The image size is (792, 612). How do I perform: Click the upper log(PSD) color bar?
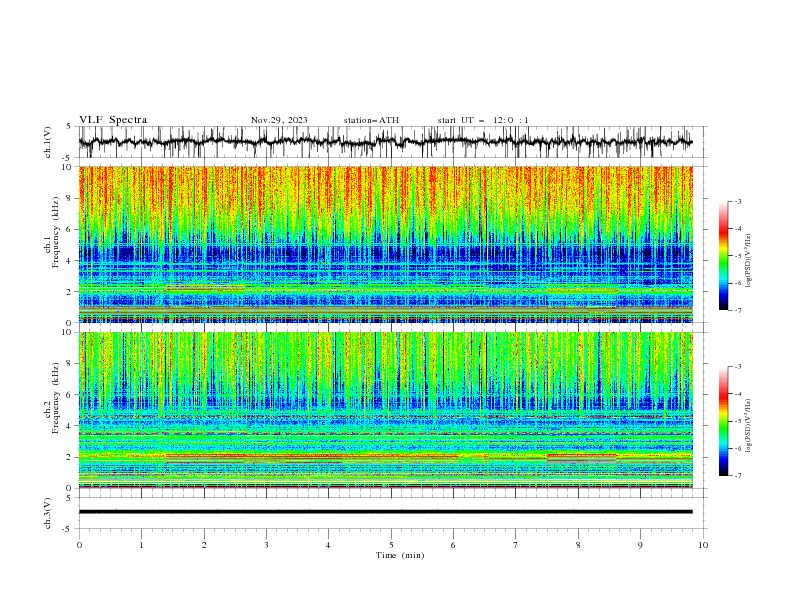[724, 256]
